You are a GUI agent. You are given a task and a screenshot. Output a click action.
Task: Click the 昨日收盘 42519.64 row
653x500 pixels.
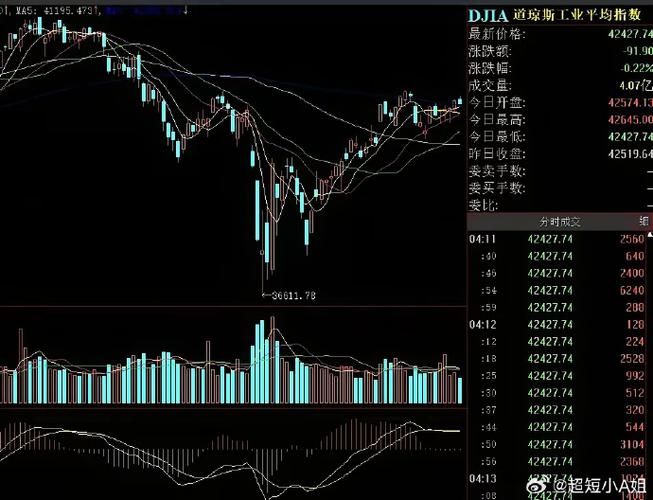(x=560, y=154)
